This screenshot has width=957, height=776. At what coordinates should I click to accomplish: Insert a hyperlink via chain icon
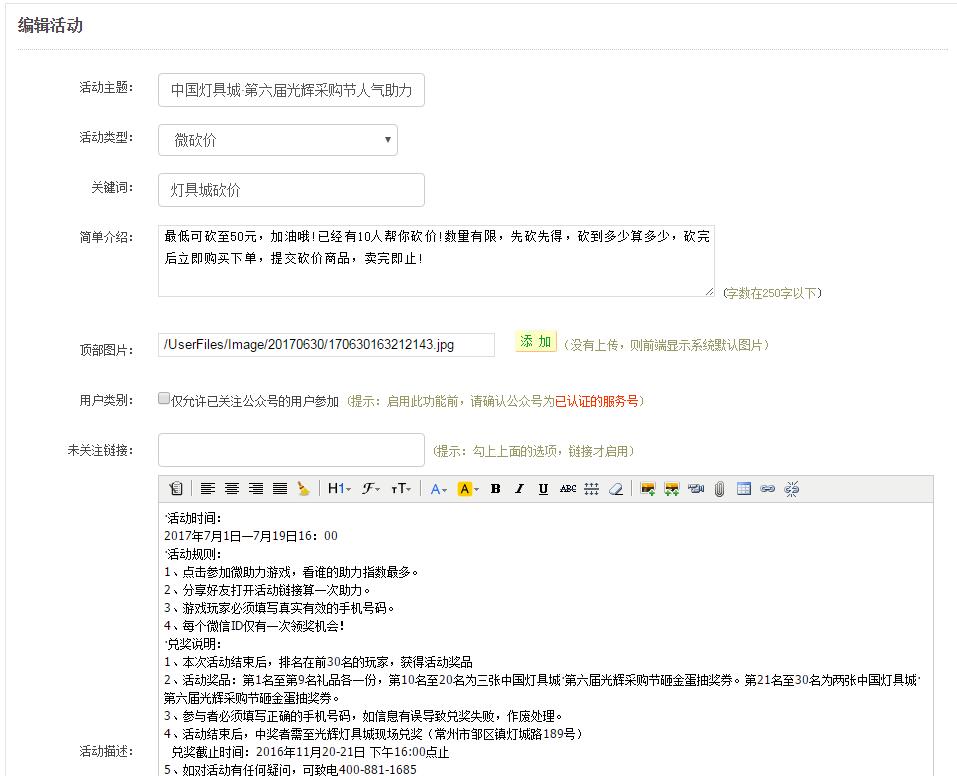pos(768,489)
